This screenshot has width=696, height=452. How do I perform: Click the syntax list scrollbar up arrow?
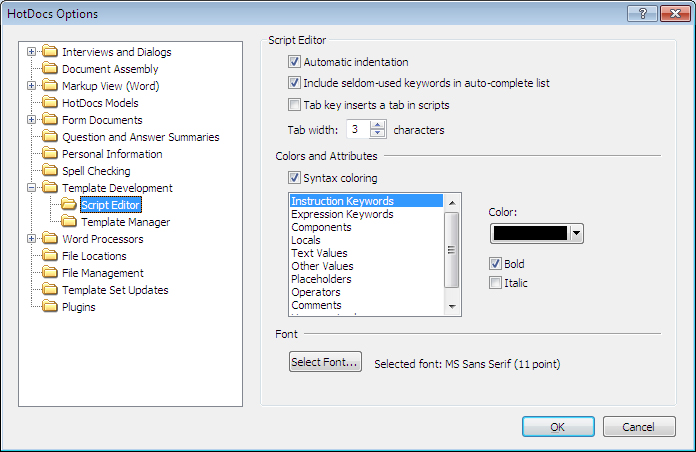pyautogui.click(x=452, y=203)
